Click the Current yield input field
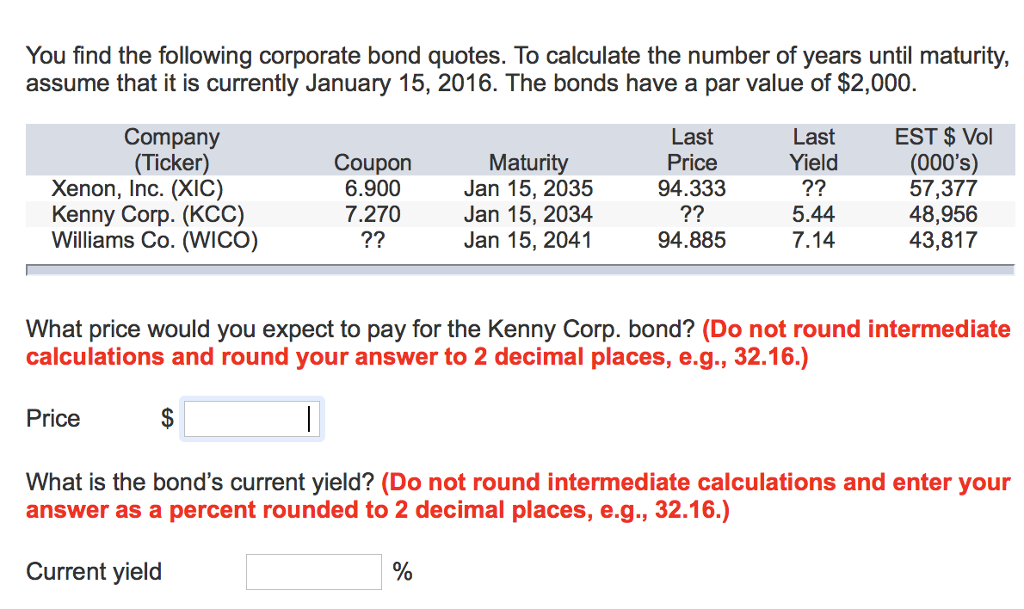 313,571
